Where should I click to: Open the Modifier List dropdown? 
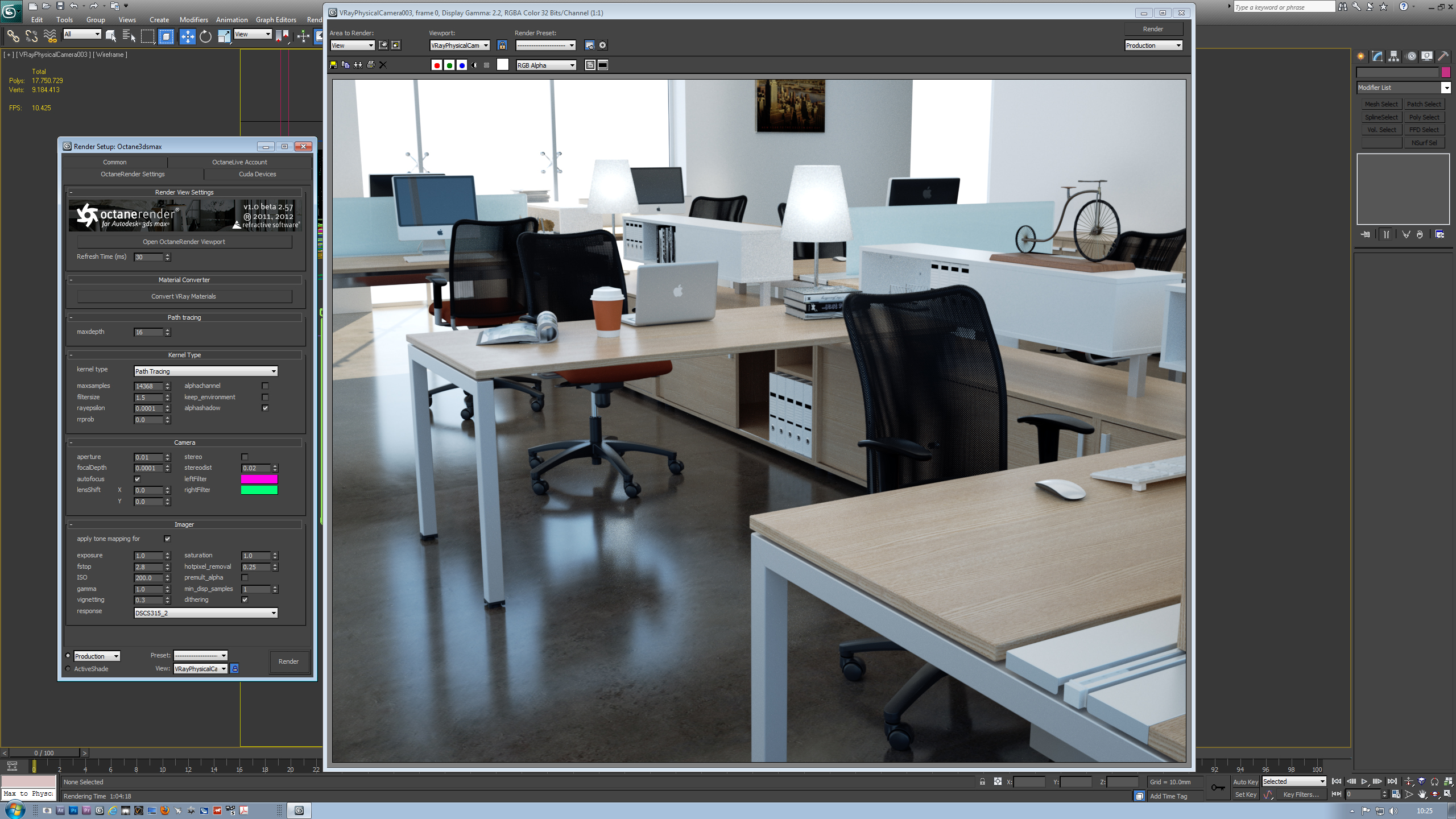pos(1404,88)
